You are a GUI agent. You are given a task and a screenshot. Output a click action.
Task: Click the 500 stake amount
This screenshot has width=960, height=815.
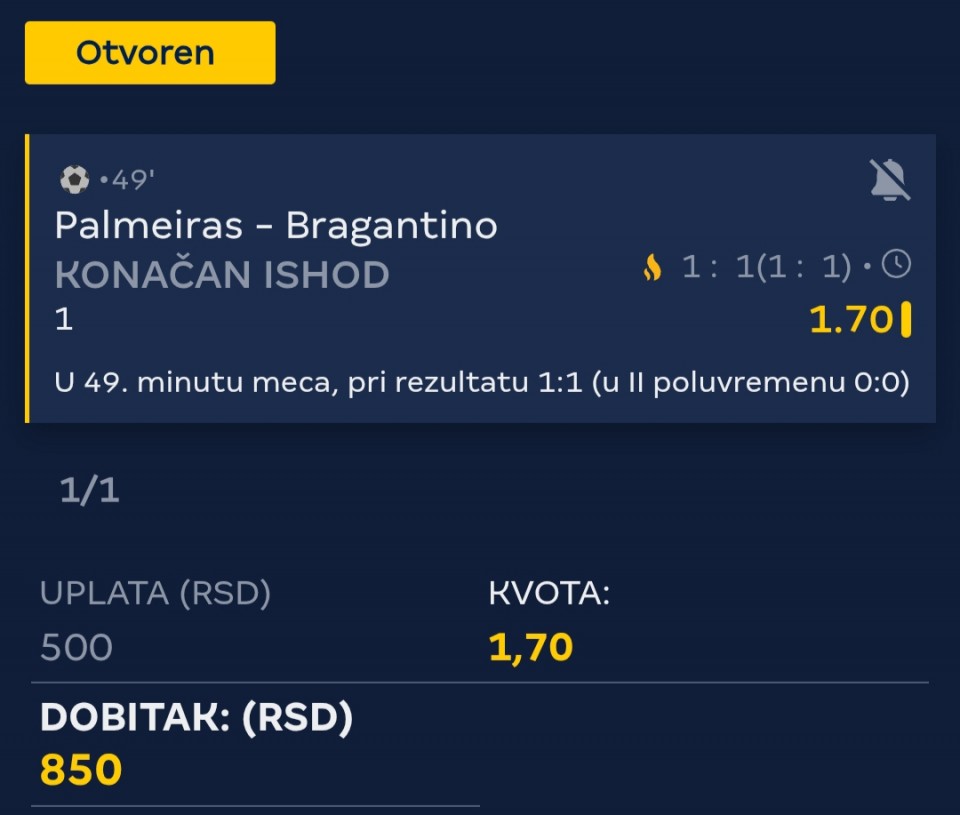[x=76, y=647]
